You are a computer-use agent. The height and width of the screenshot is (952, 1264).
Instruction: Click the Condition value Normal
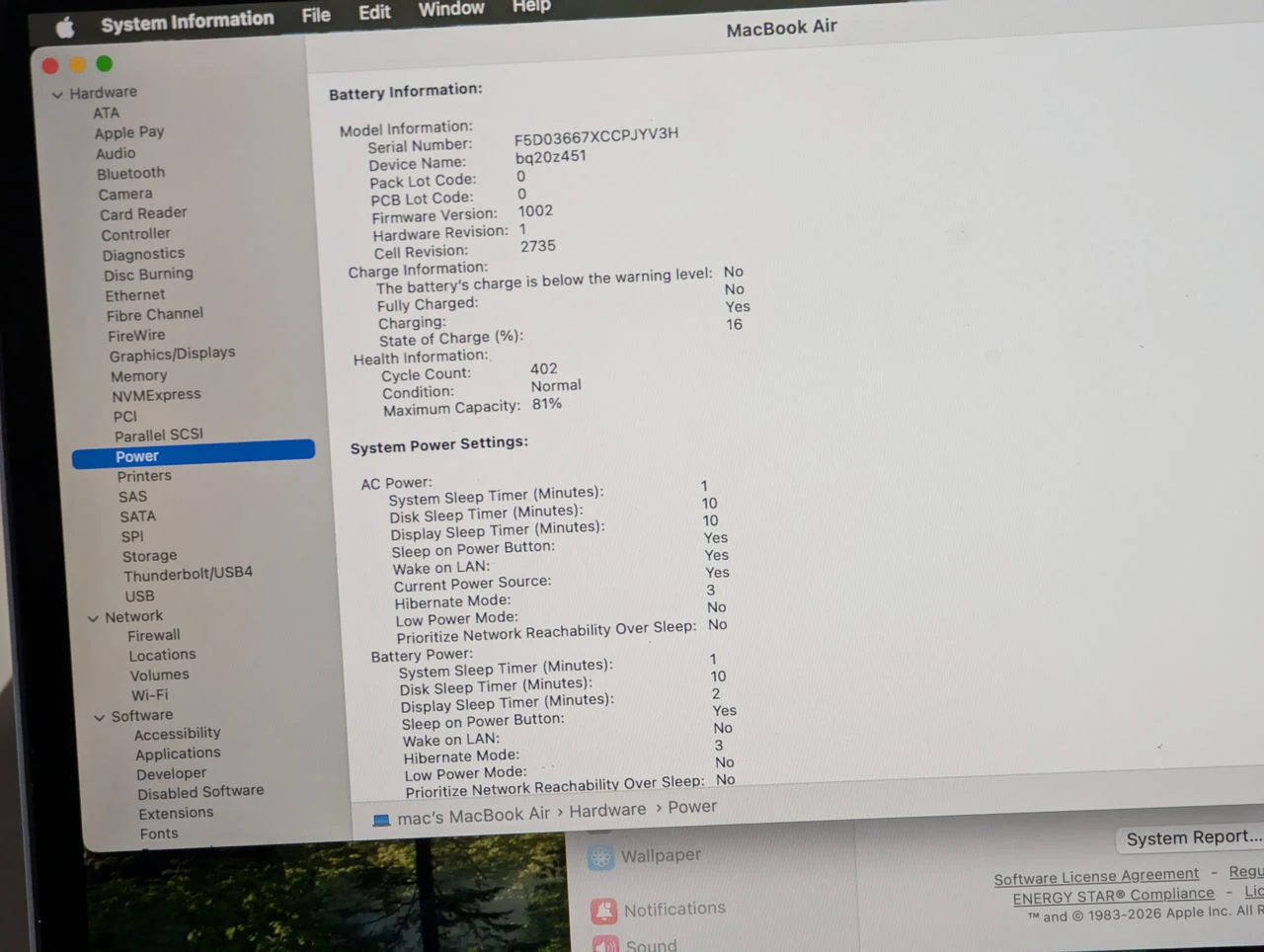click(556, 386)
